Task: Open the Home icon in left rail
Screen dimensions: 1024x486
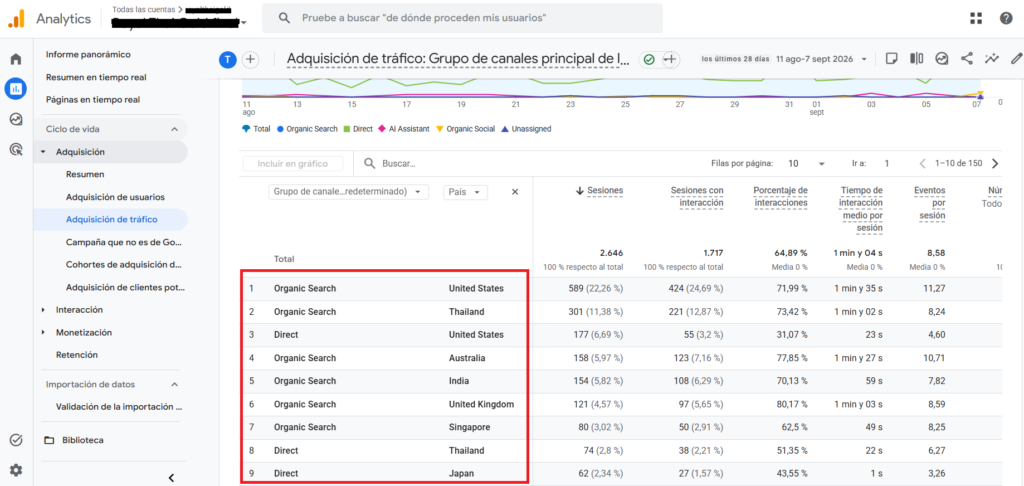Action: pyautogui.click(x=16, y=59)
